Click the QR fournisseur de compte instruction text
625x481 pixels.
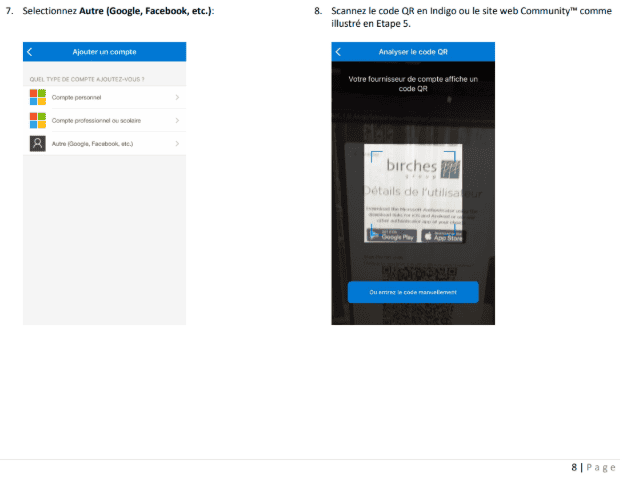[413, 83]
